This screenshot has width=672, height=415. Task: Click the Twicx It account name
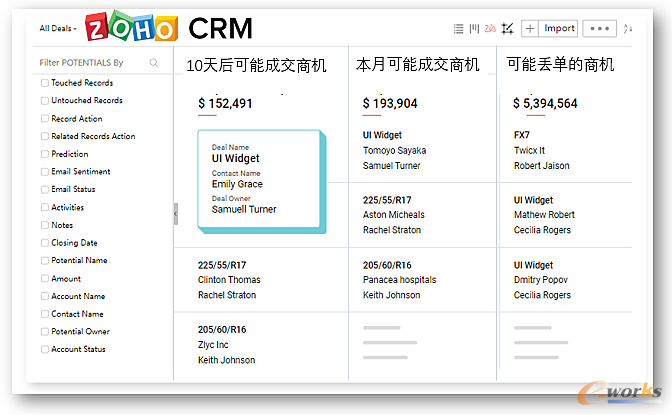pos(529,150)
